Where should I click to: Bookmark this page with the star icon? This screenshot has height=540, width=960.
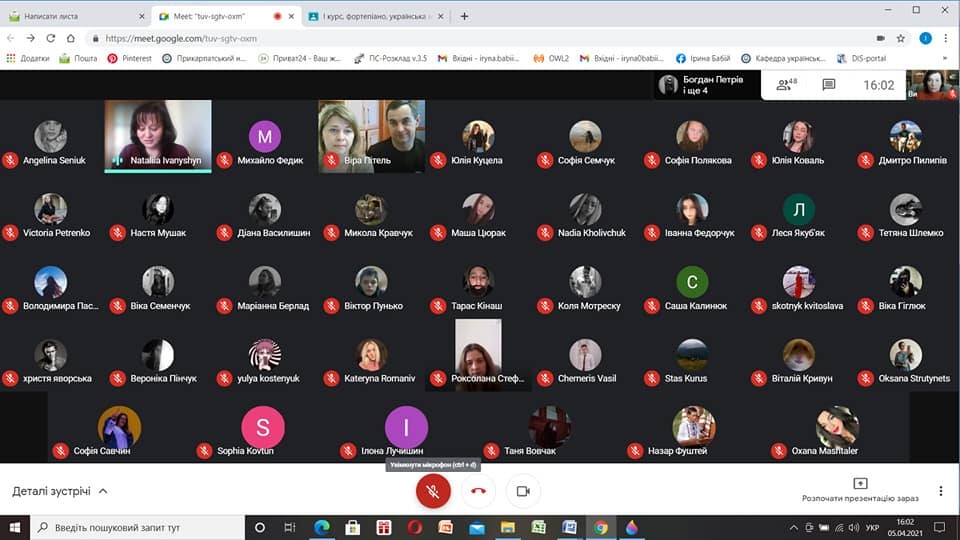[x=901, y=38]
